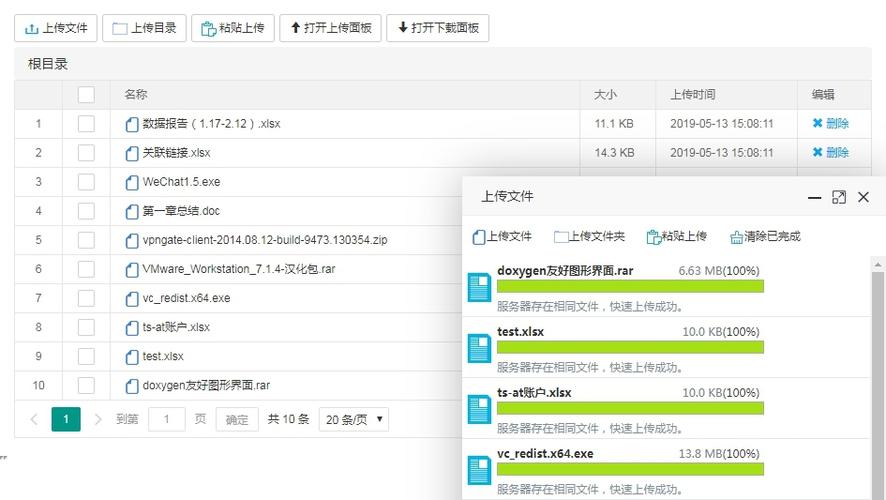The width and height of the screenshot is (886, 500).
Task: Click progress bar of test.xlsx upload
Action: (630, 347)
